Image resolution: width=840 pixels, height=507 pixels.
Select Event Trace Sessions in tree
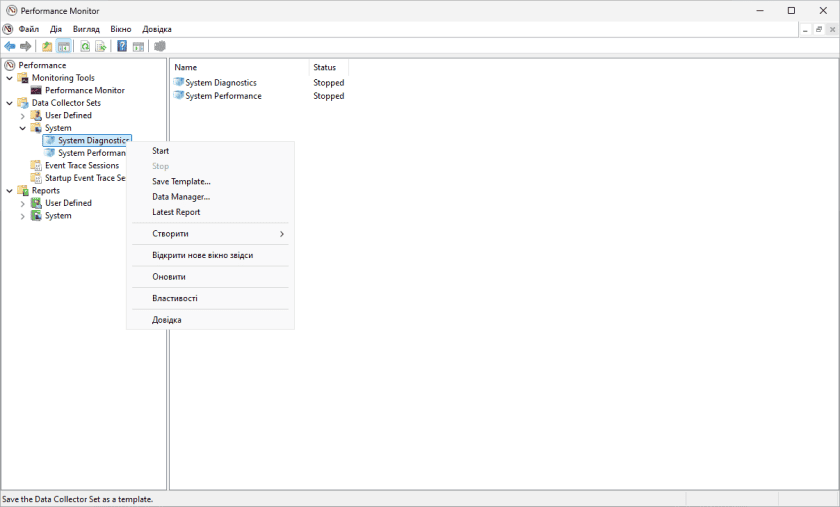pos(81,166)
